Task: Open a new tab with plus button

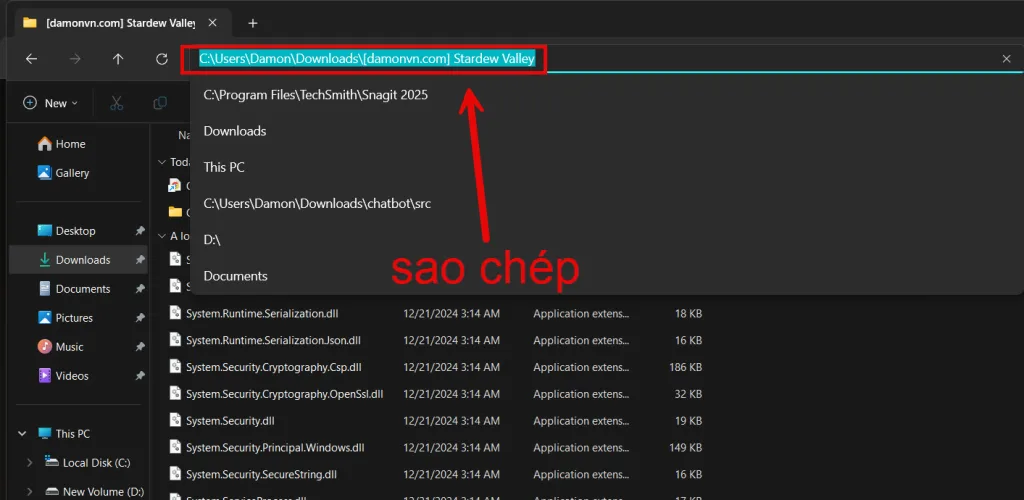Action: click(x=253, y=22)
